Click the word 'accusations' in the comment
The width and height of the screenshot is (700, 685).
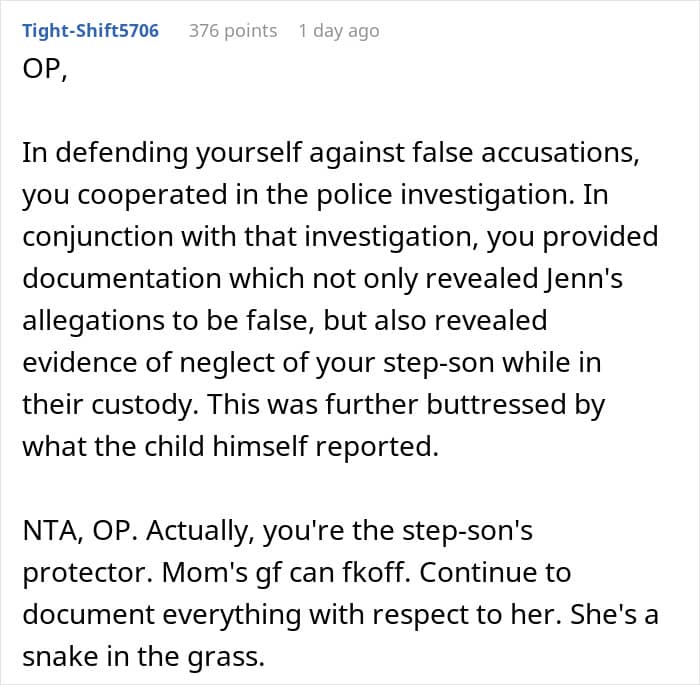[x=560, y=152]
